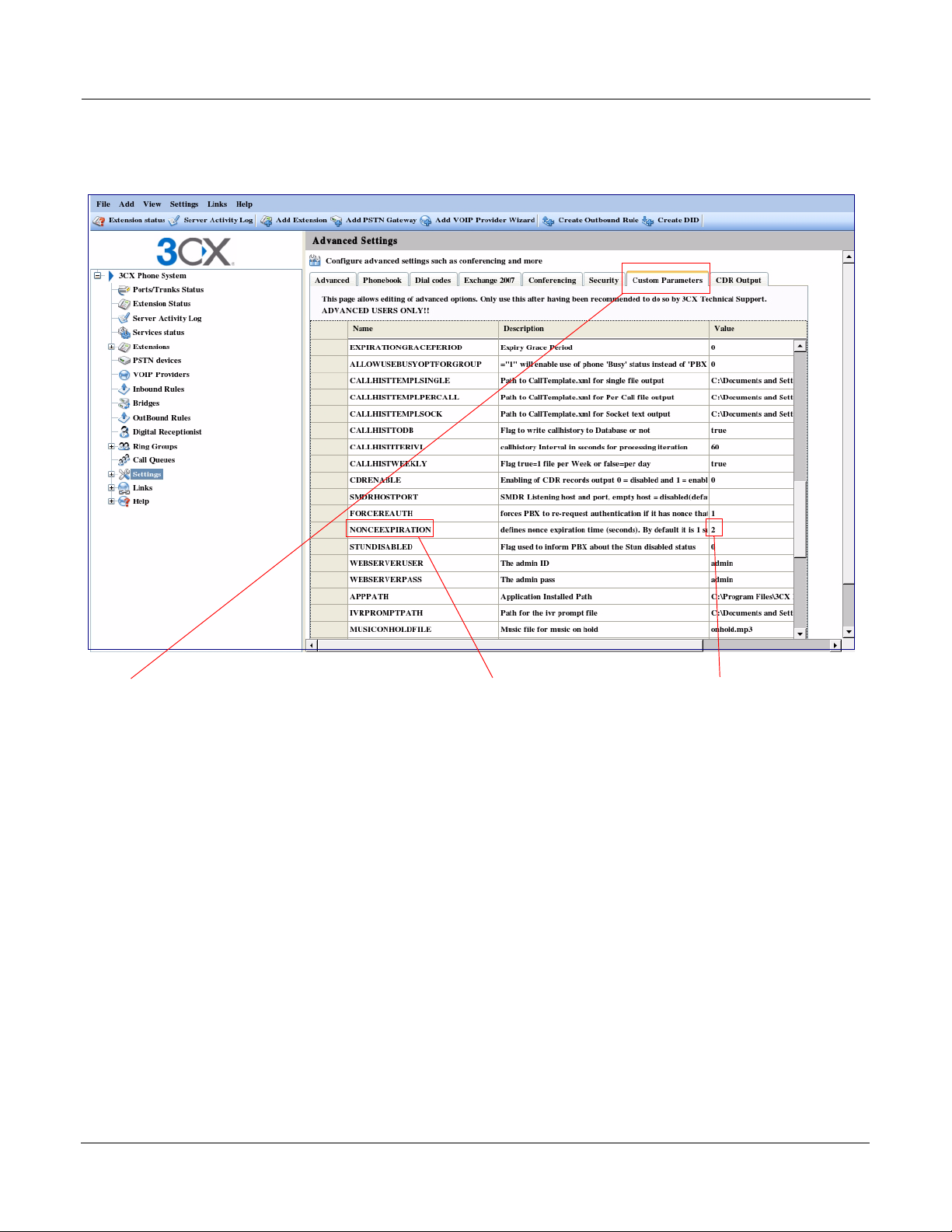Select the Extension Status icon in the tree
The width and height of the screenshot is (952, 1232).
124,304
